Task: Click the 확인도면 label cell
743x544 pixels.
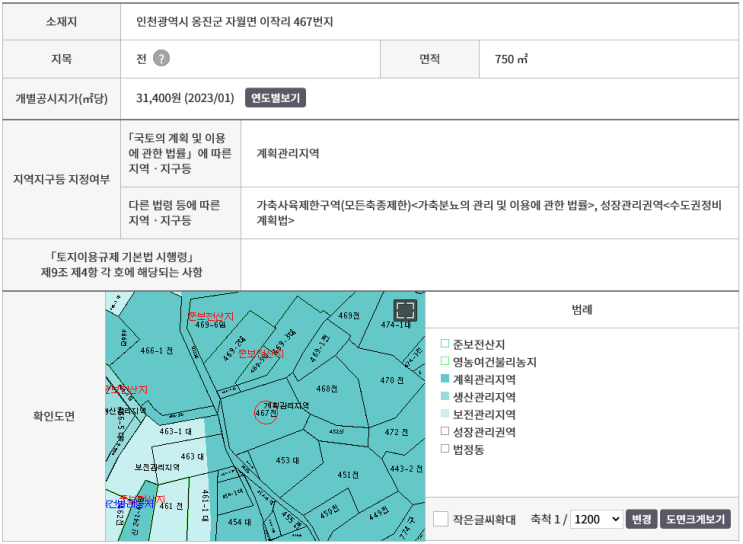Action: (54, 416)
